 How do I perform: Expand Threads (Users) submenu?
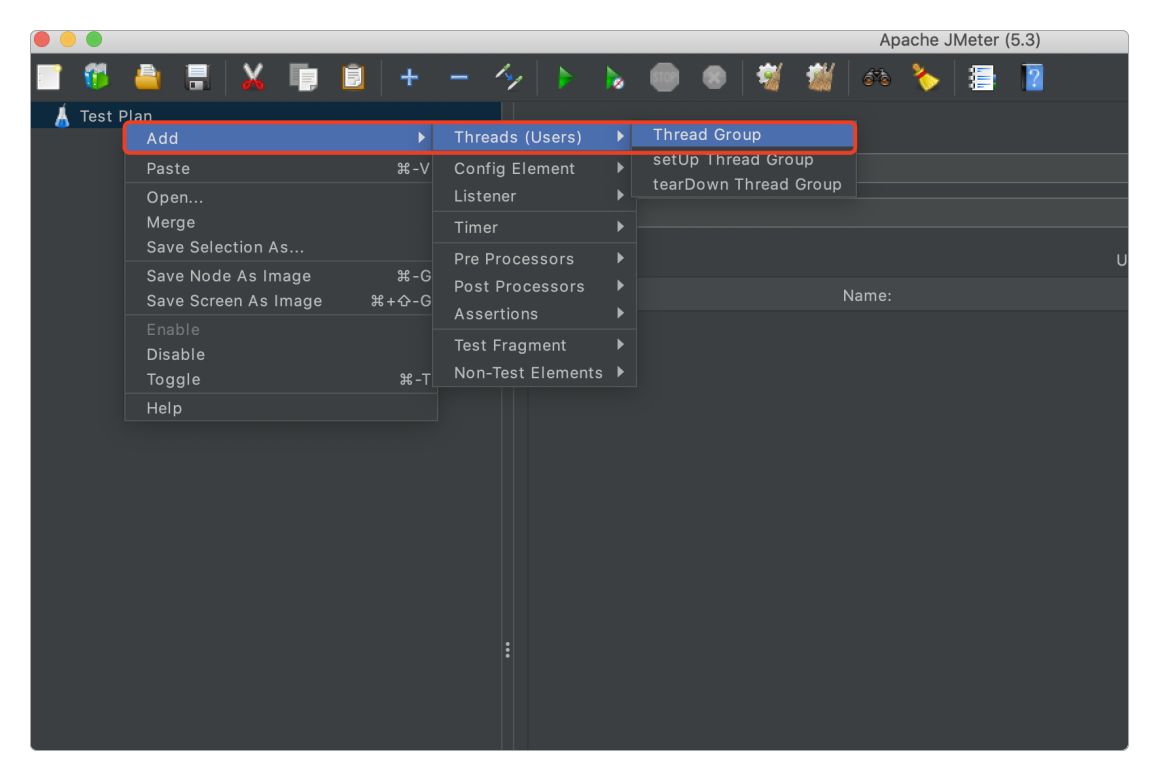click(532, 137)
